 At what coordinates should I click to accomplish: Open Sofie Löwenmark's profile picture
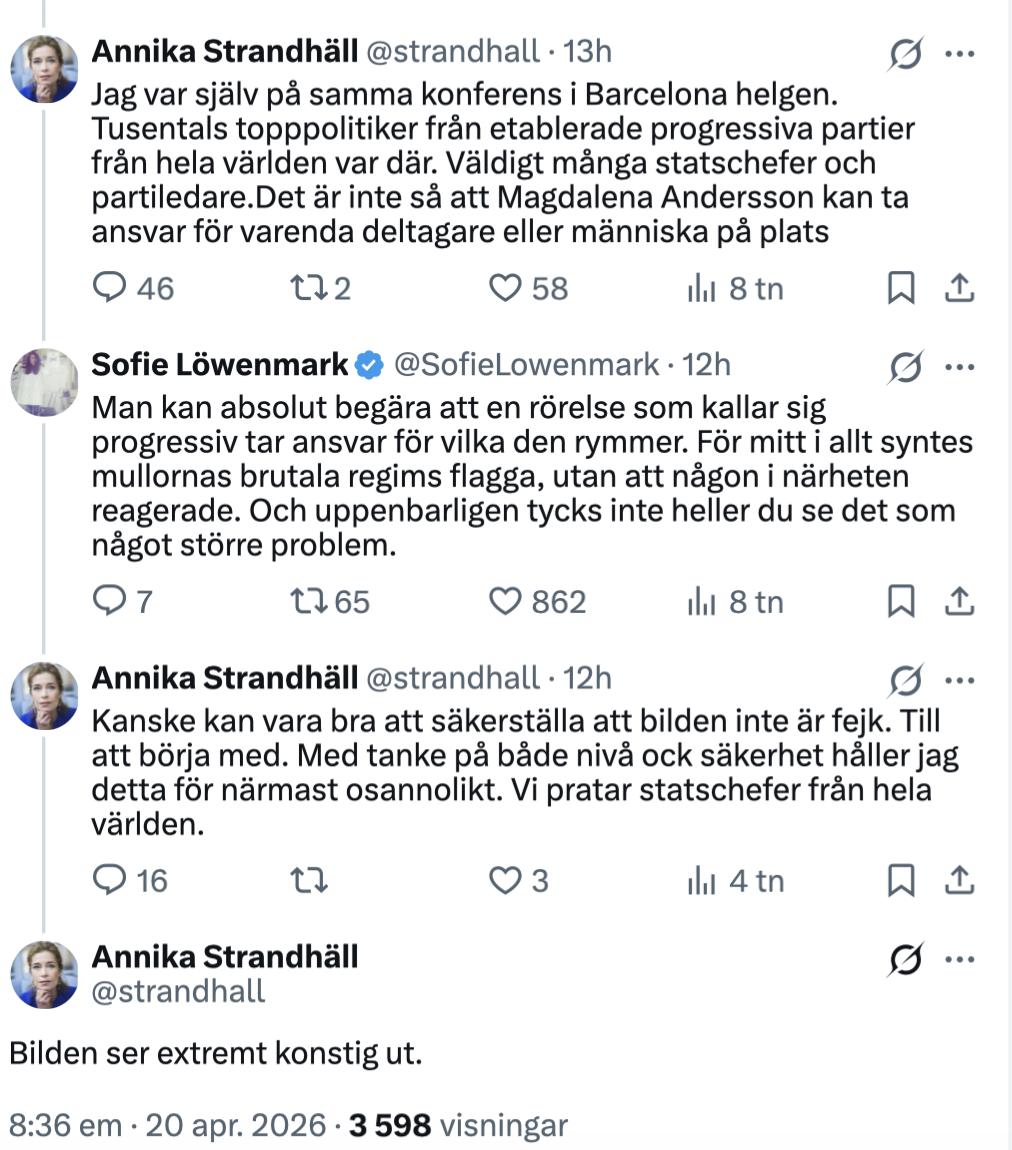coord(44,382)
